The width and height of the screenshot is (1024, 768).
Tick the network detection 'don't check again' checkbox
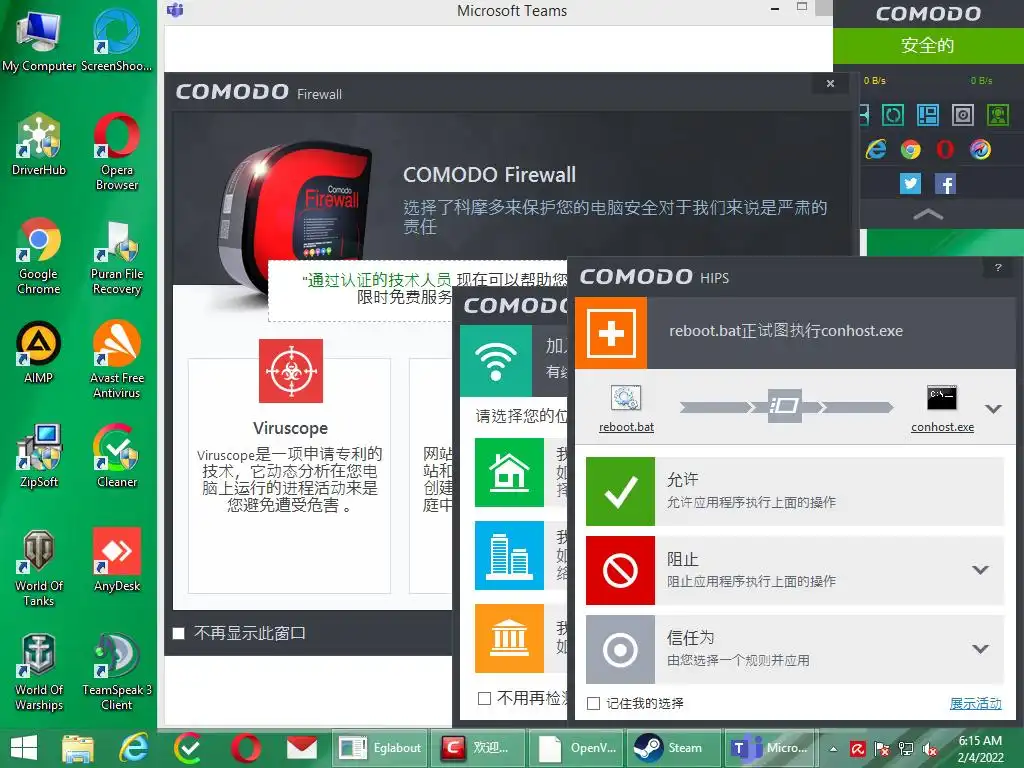click(x=484, y=698)
